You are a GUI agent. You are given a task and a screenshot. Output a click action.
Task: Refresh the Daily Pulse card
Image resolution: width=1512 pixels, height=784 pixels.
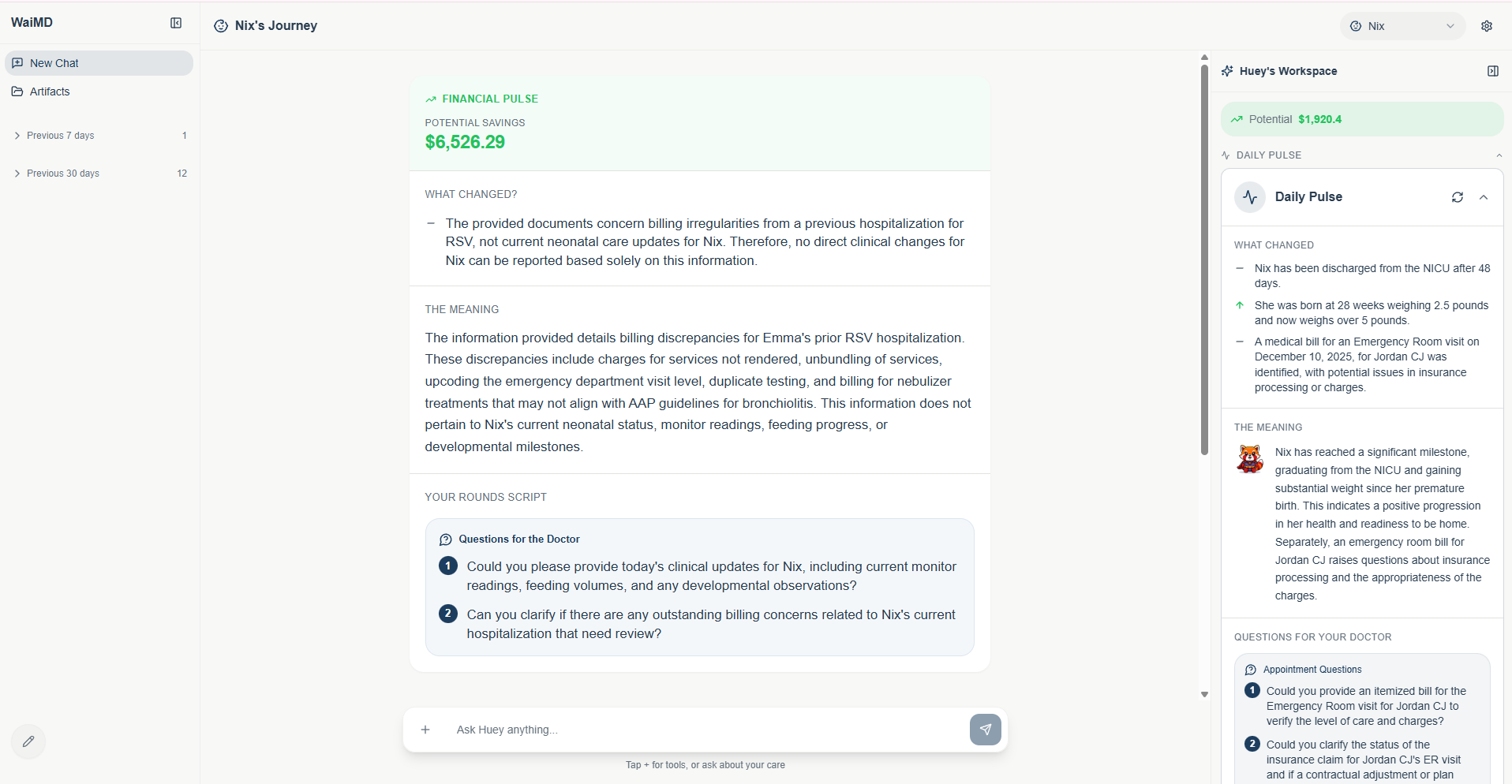point(1457,196)
